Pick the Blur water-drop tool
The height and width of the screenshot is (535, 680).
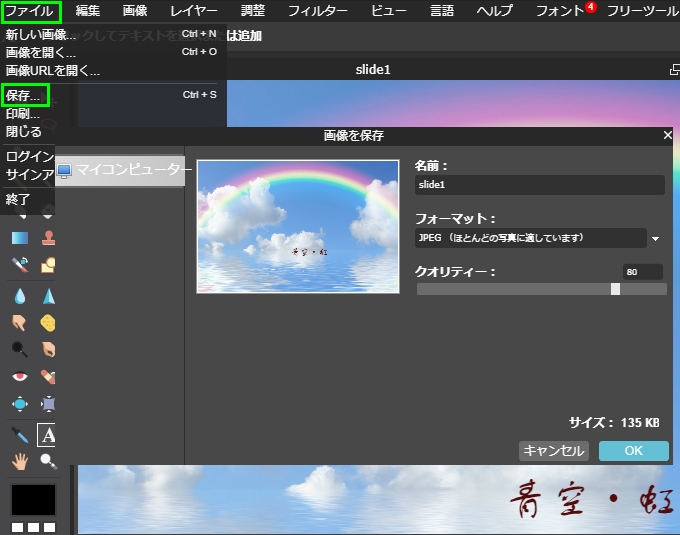20,295
